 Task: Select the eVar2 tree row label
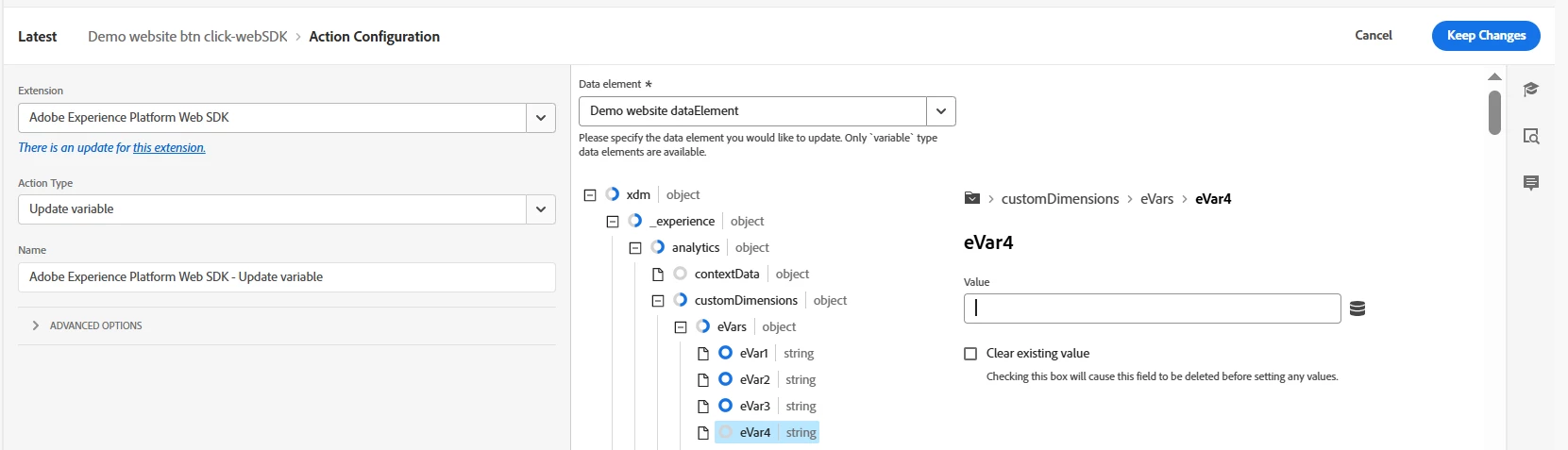click(754, 379)
